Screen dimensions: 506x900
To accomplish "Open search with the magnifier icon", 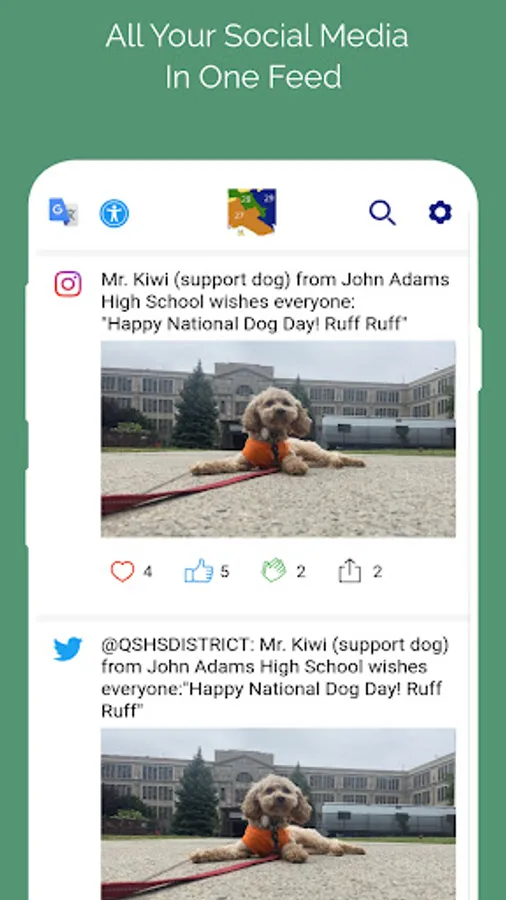I will [382, 212].
